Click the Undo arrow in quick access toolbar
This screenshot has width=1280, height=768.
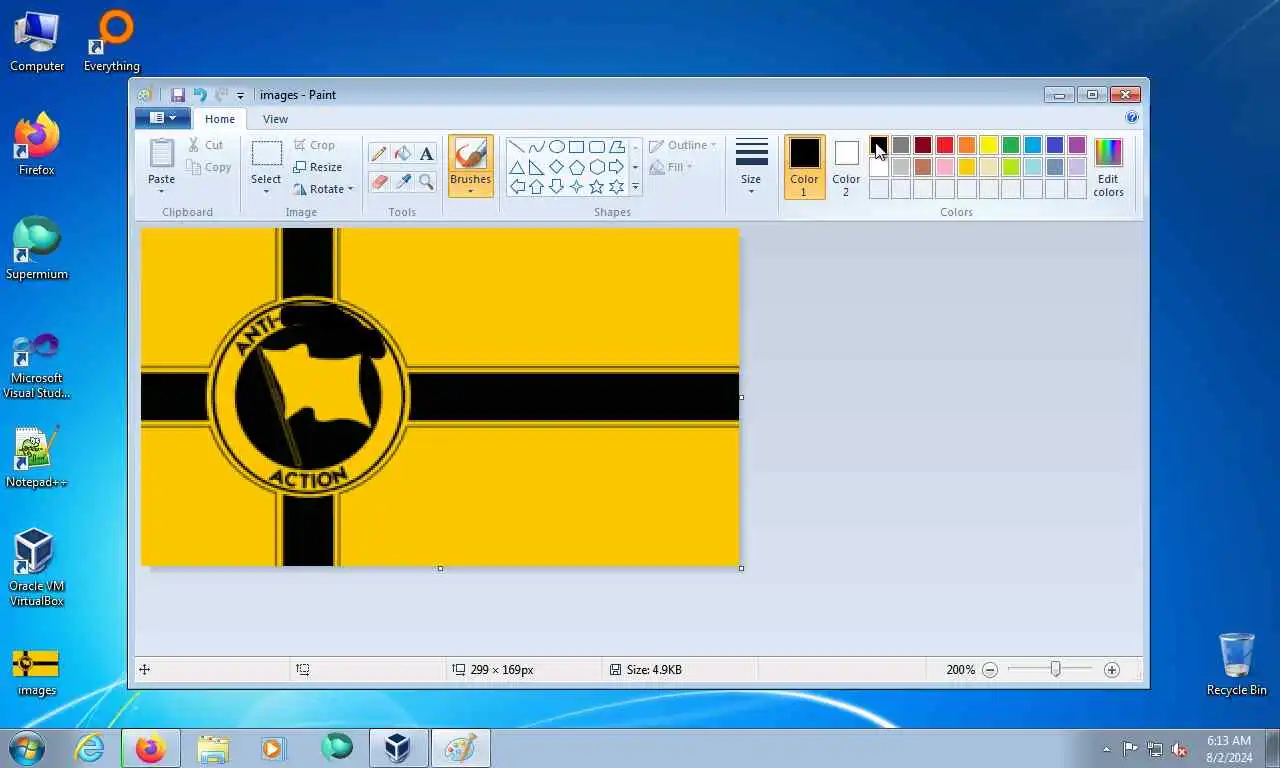coord(200,95)
